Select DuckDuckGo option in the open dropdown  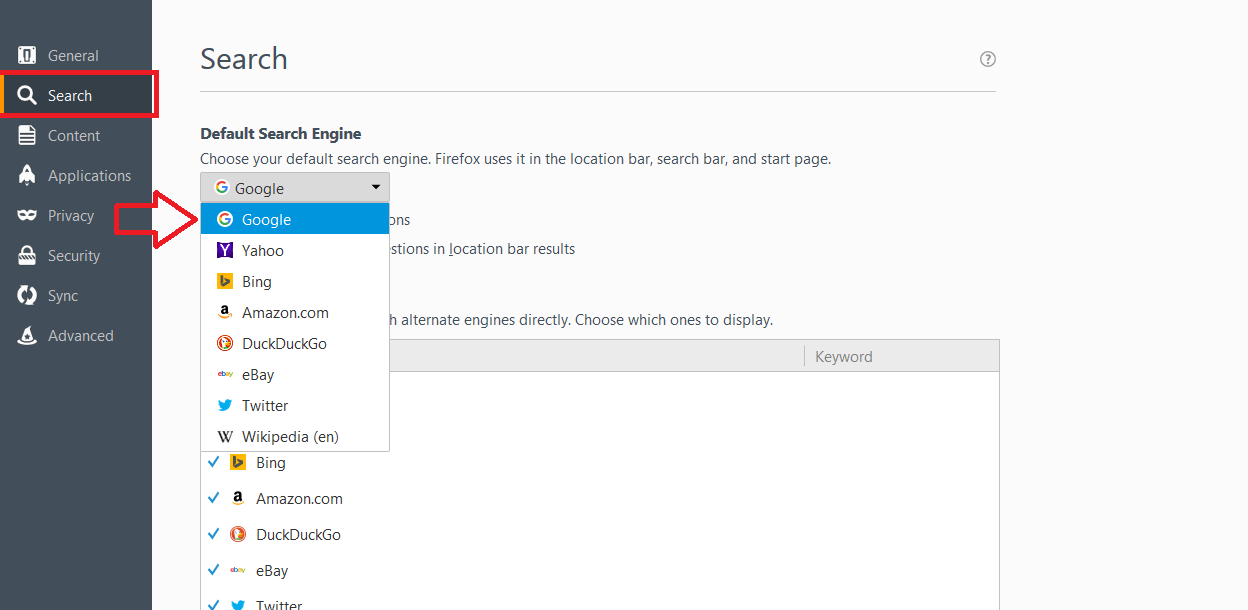(x=284, y=344)
